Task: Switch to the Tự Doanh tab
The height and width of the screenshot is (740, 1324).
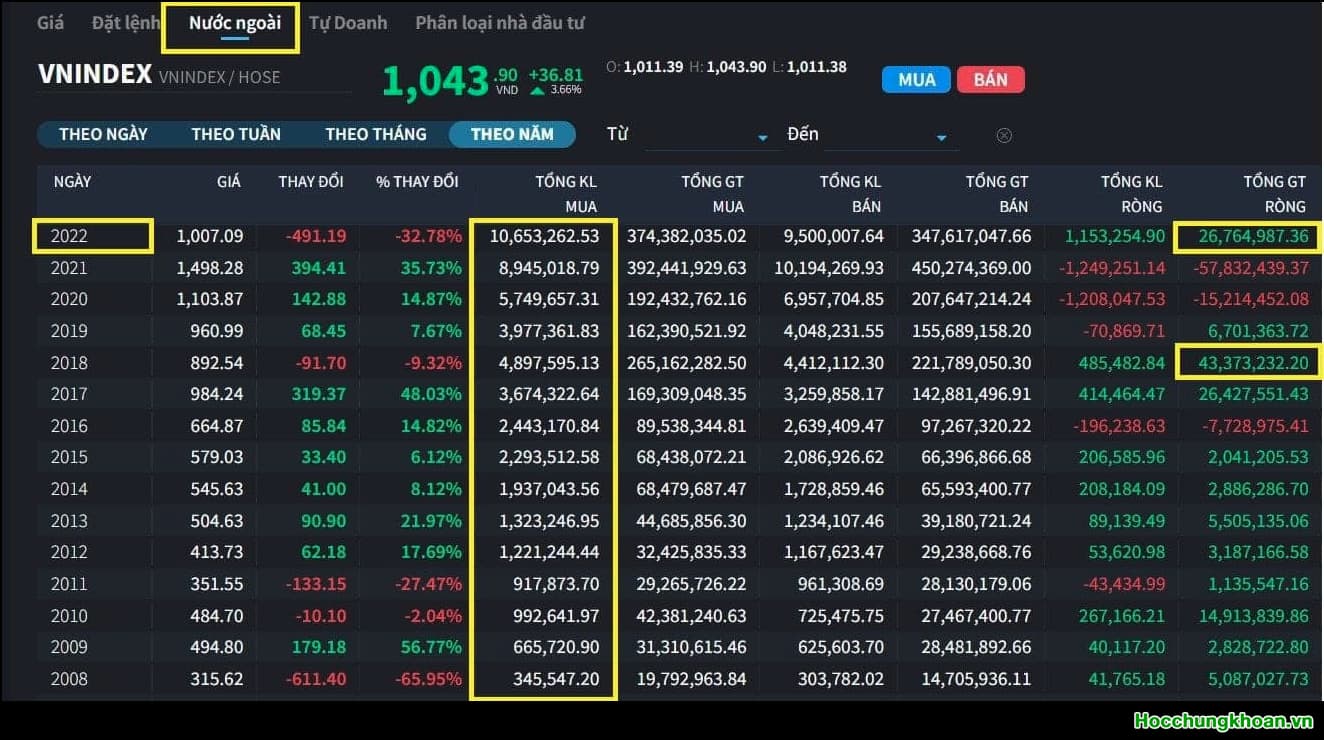Action: (x=347, y=22)
